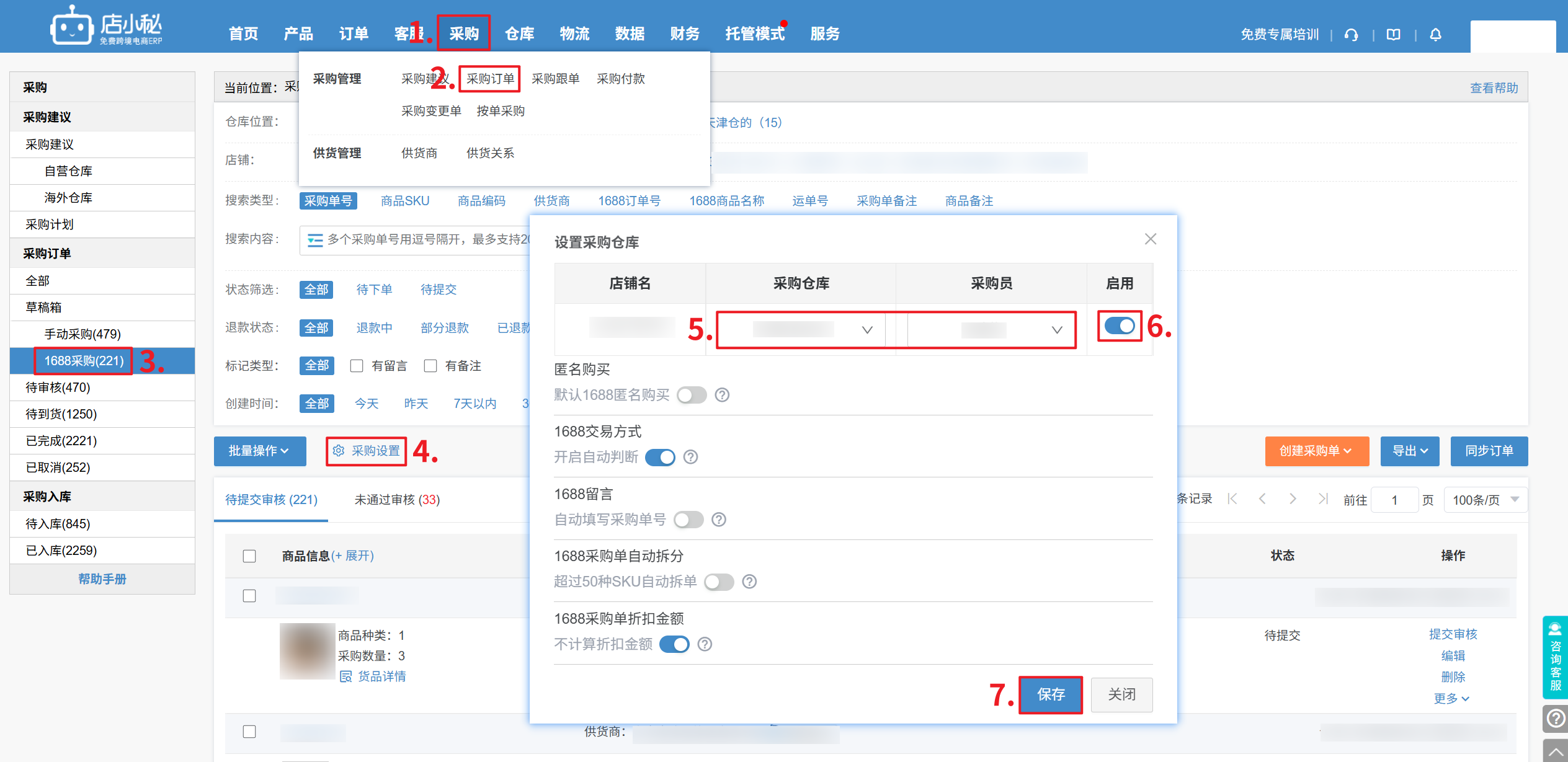Screen dimensions: 1568x762
Task: Click the notification bell icon
Action: (x=1435, y=35)
